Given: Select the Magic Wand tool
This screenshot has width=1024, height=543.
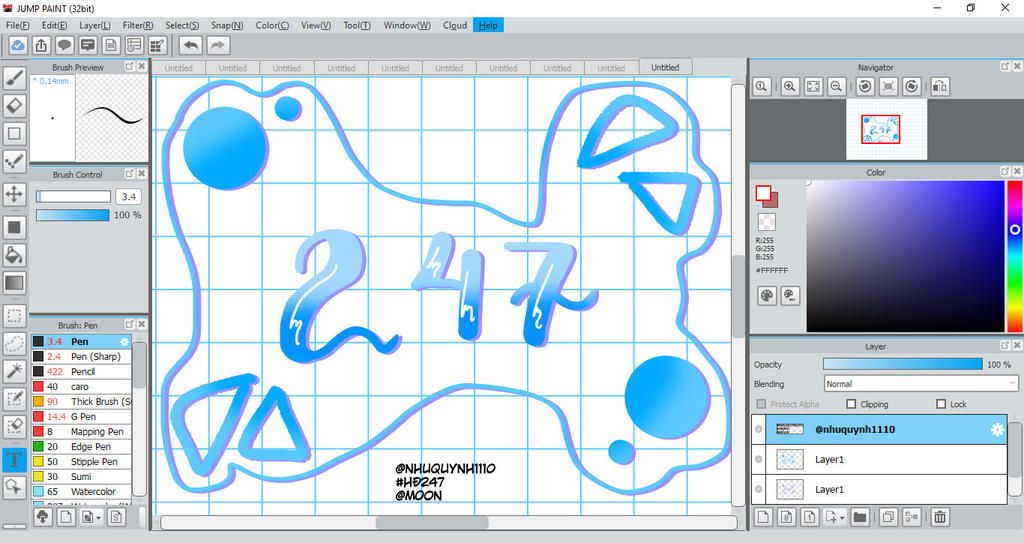Looking at the screenshot, I should (14, 371).
